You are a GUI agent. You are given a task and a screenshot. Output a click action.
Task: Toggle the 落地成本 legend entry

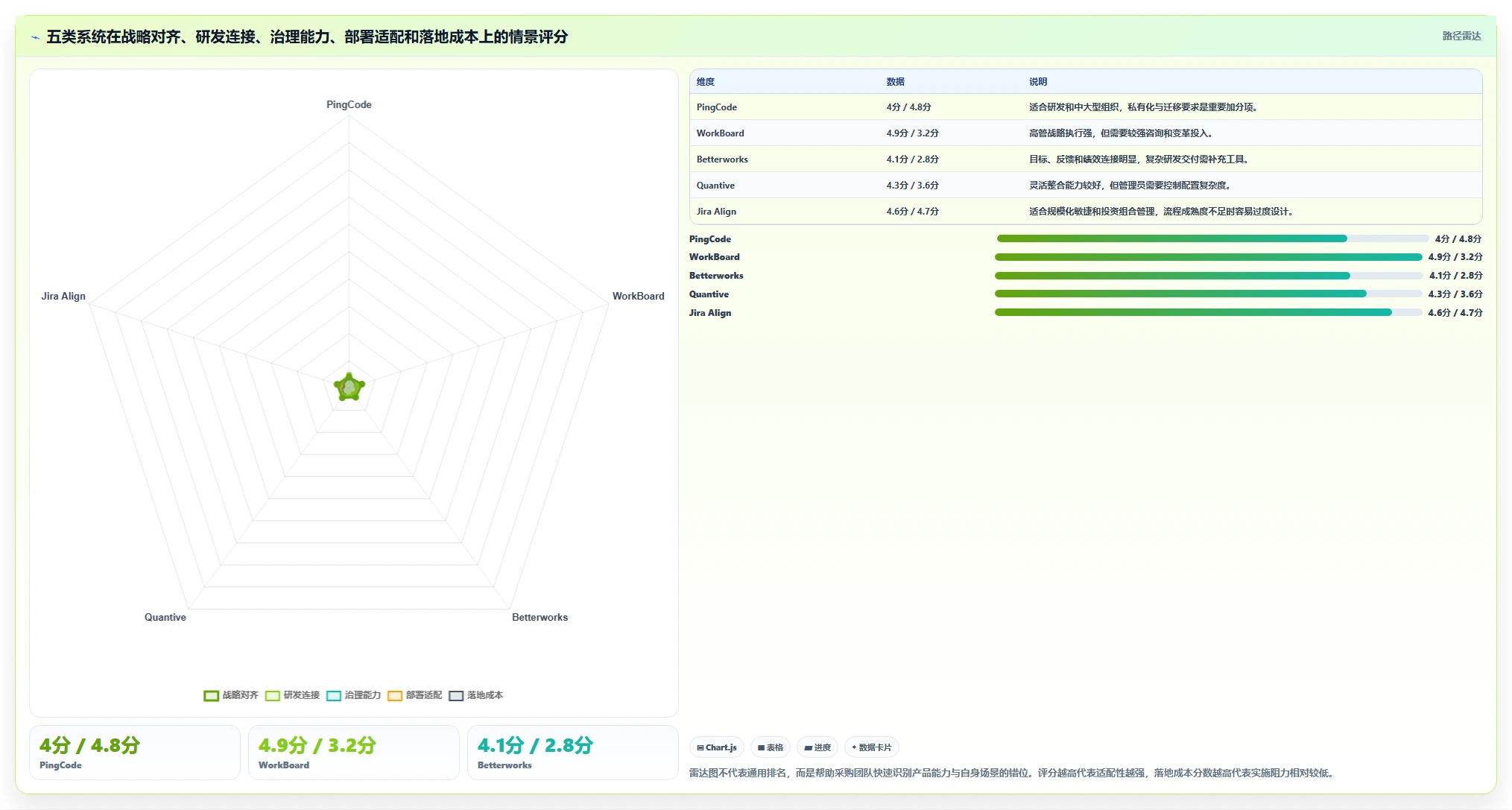pos(475,695)
